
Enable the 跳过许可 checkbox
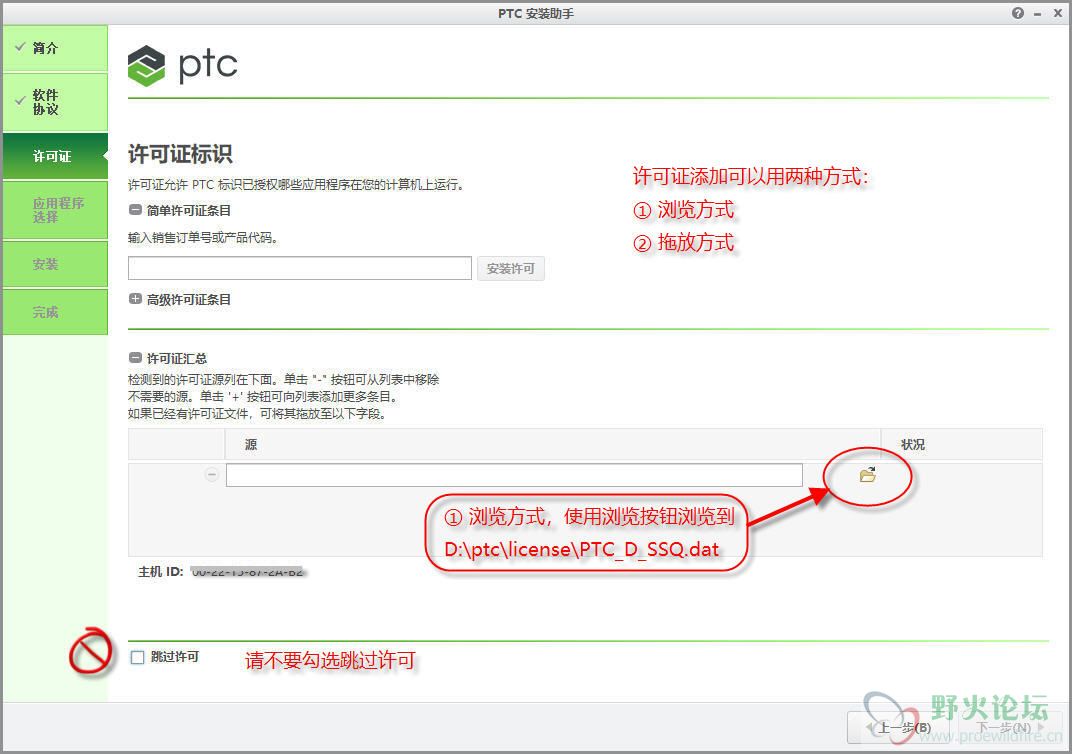[137, 657]
